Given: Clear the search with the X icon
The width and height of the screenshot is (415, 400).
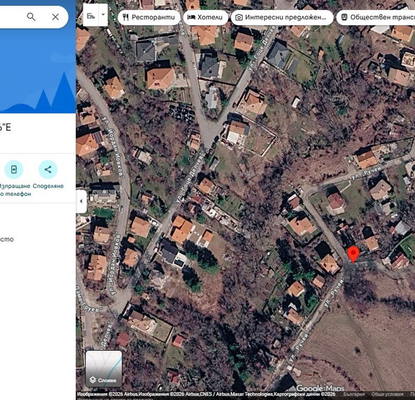Looking at the screenshot, I should click(x=55, y=17).
